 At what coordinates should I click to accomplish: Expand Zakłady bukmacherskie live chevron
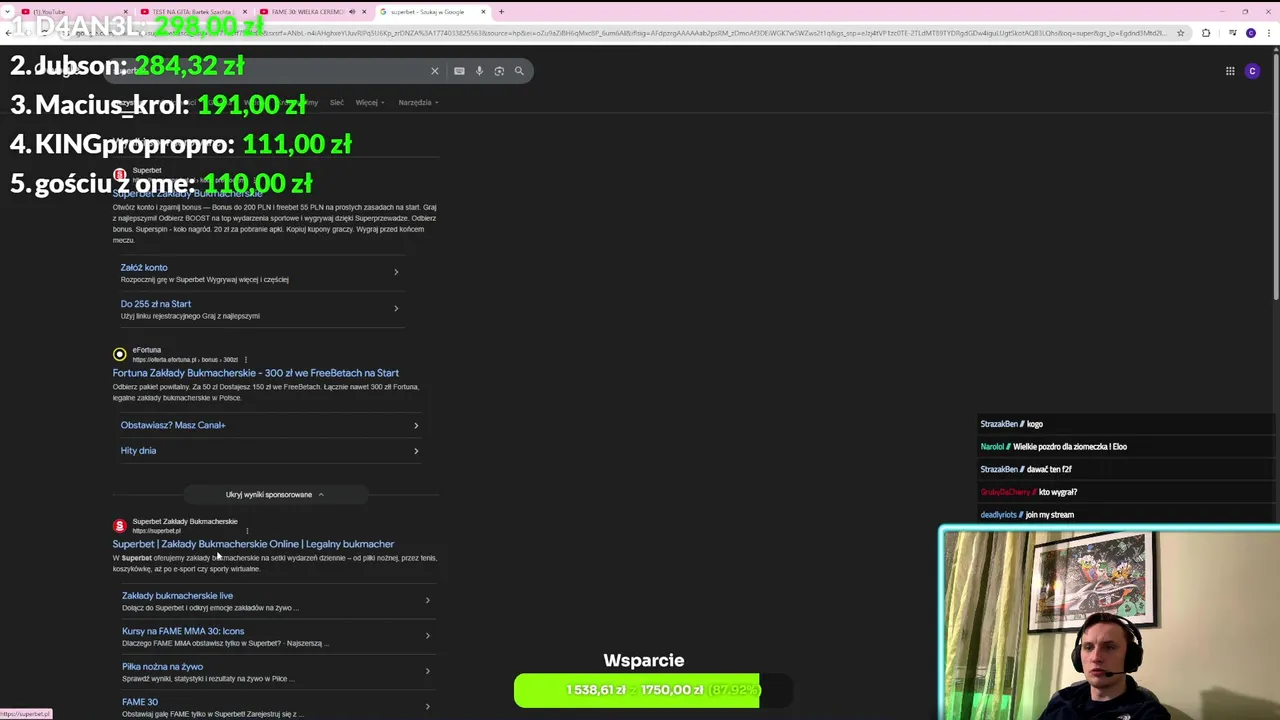427,600
